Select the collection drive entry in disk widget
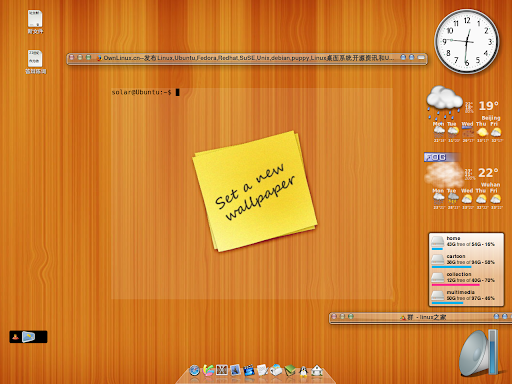This screenshot has height=384, width=512. (x=466, y=278)
